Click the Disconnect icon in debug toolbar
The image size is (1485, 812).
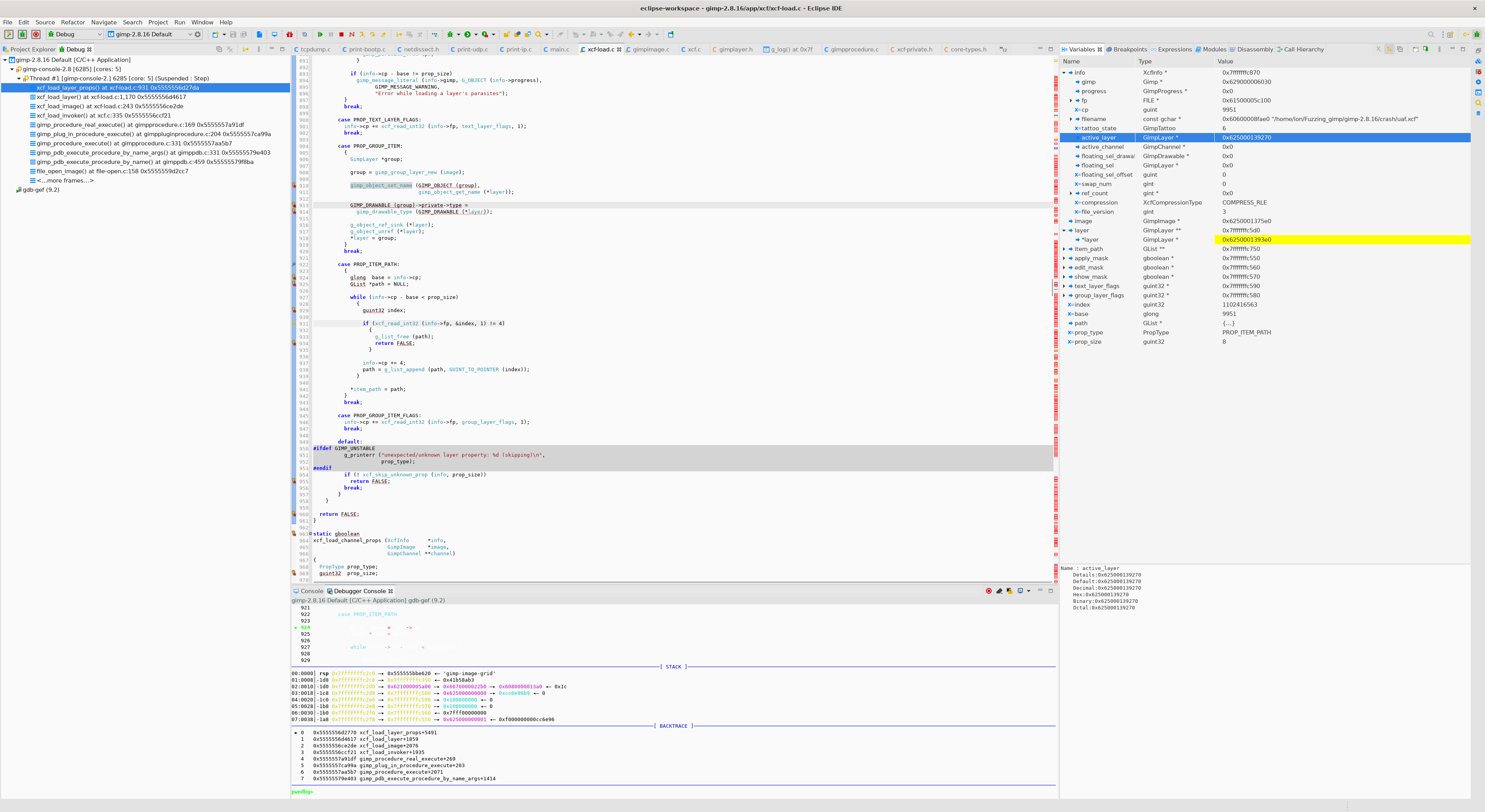point(352,34)
